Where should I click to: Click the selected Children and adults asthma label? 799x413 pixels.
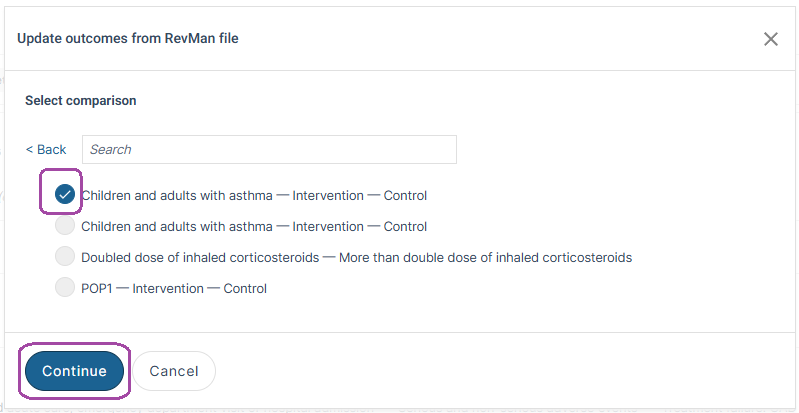254,195
